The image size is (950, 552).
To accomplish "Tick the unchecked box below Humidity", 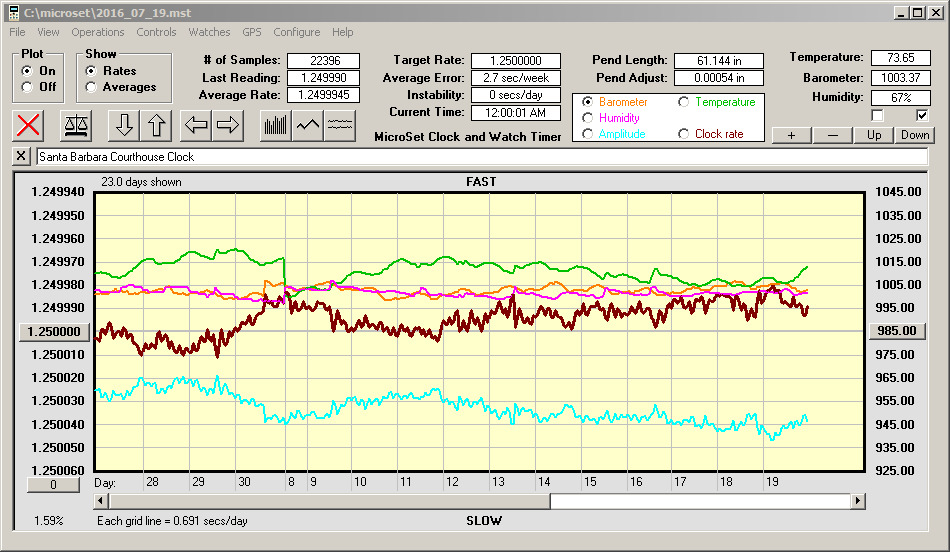I will pyautogui.click(x=878, y=116).
